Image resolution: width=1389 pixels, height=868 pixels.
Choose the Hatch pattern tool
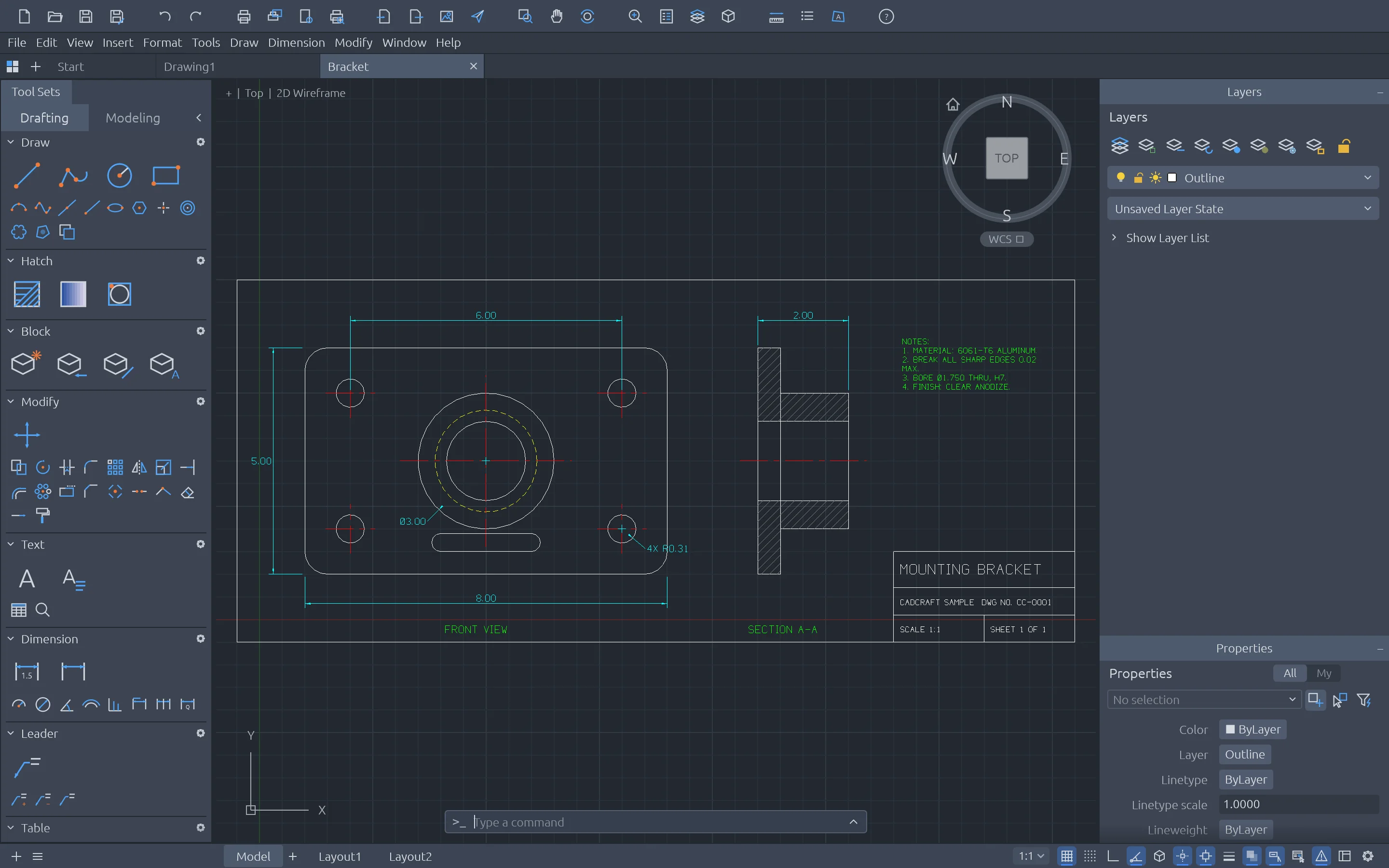coord(27,294)
